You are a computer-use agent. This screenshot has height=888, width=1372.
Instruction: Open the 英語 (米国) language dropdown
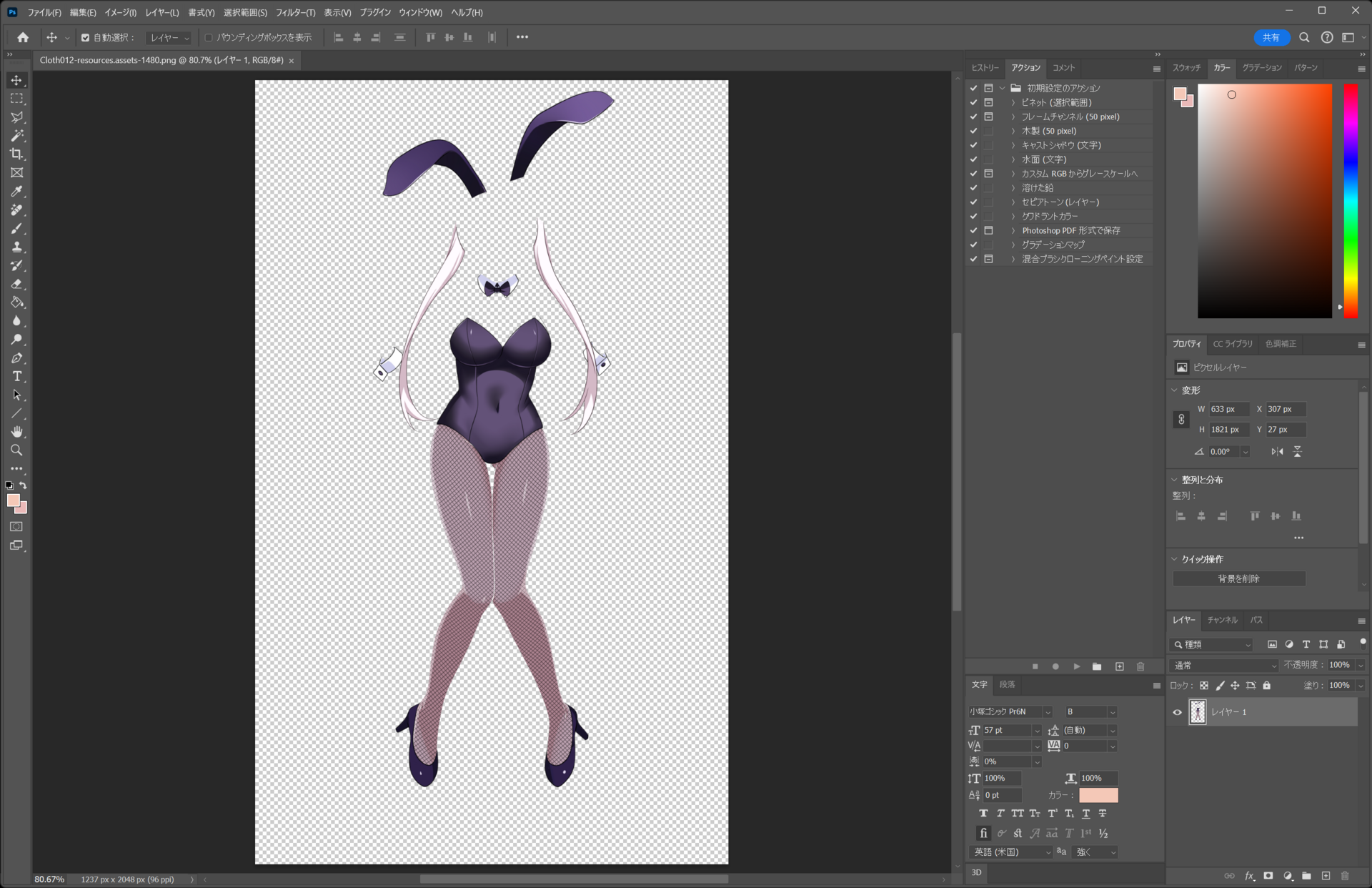[x=1011, y=852]
